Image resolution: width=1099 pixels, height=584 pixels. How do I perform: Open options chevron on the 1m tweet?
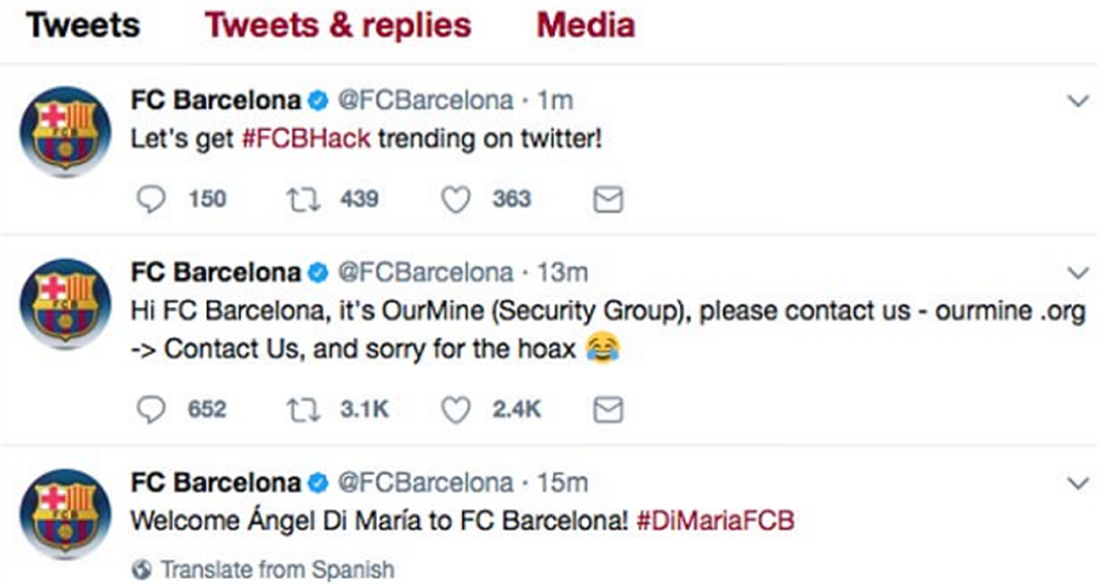[x=1078, y=101]
